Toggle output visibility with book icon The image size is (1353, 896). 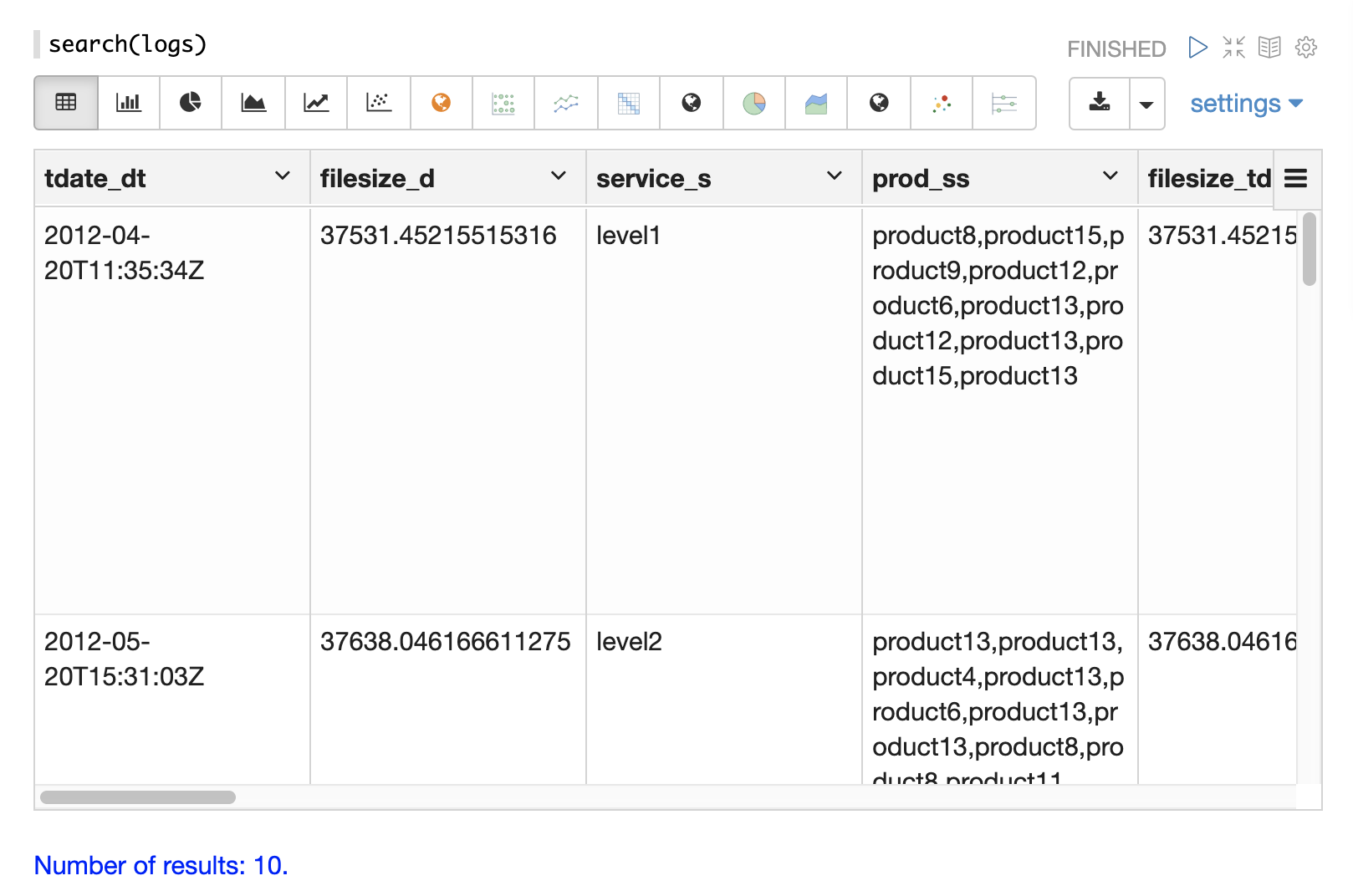(1269, 48)
